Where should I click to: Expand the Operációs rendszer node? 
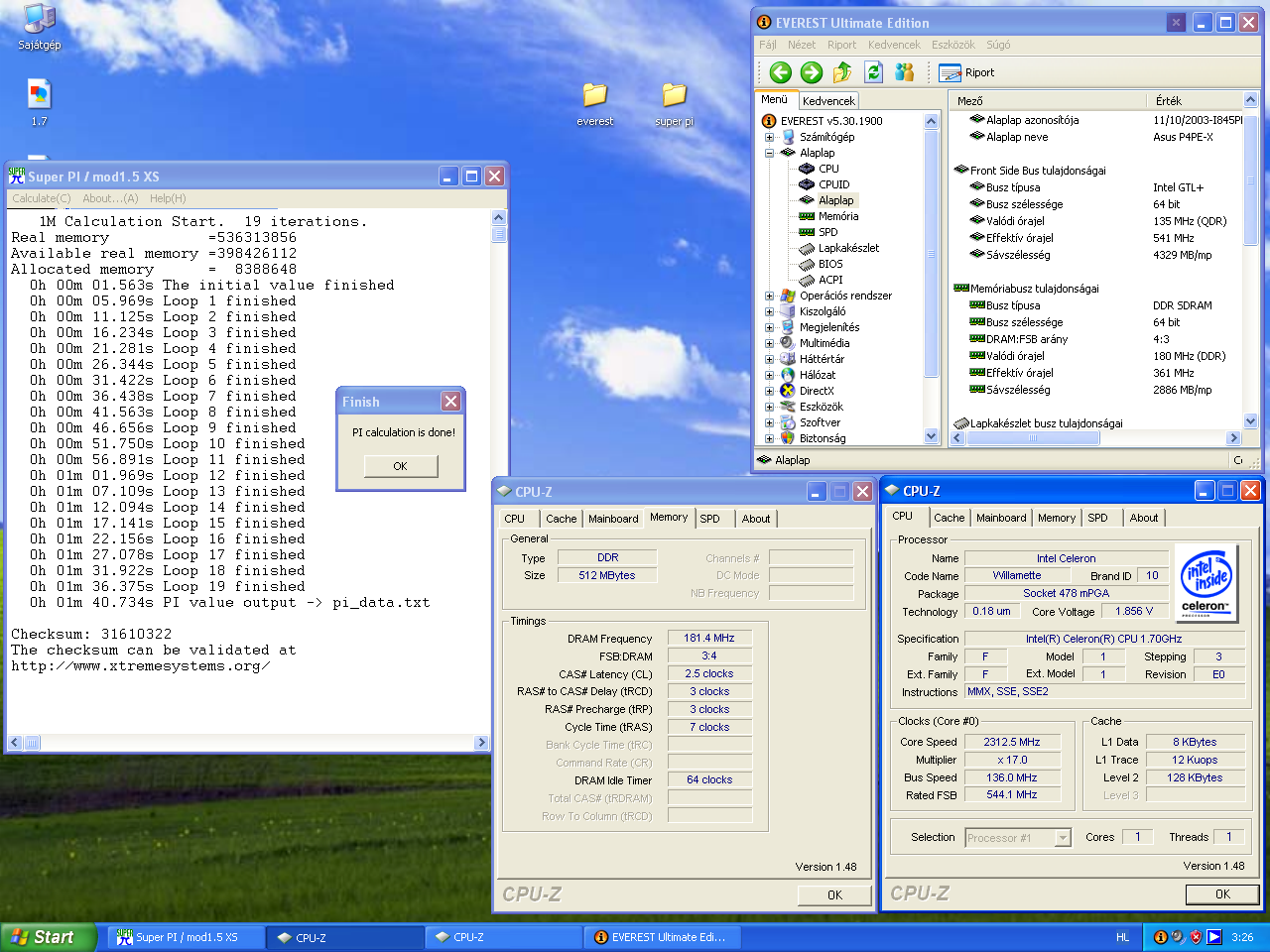tap(769, 296)
